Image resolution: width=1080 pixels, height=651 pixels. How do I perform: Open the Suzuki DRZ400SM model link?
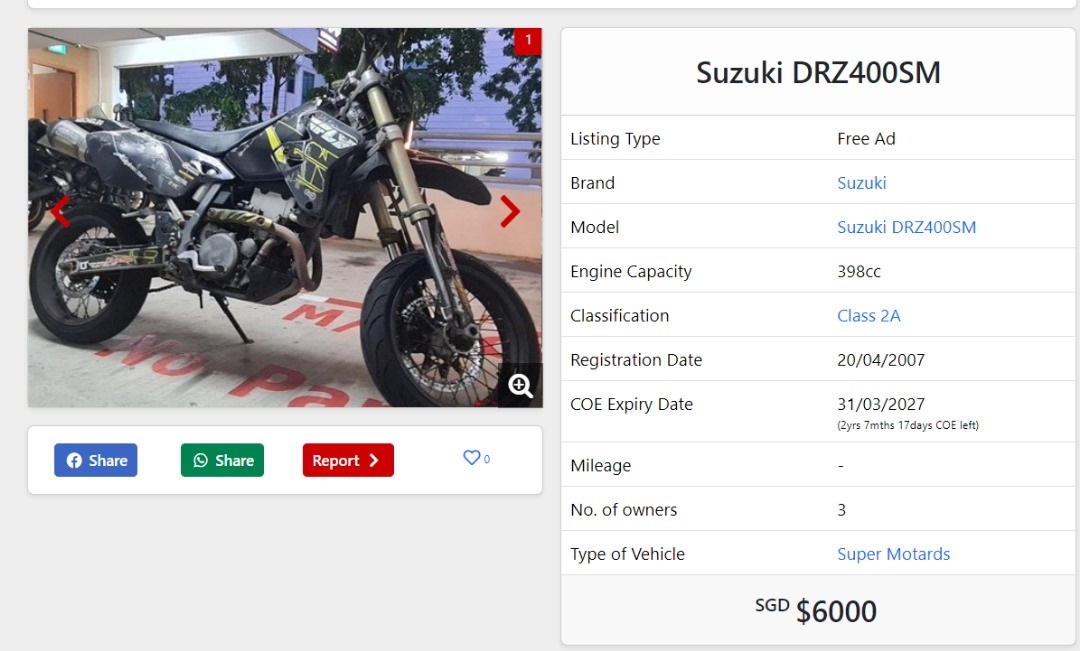point(906,227)
